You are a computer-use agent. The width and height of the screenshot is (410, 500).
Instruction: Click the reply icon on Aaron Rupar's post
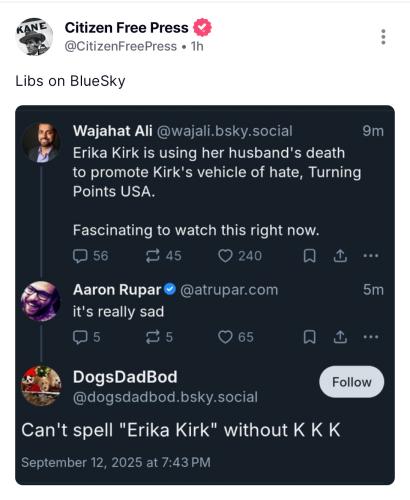click(x=80, y=337)
